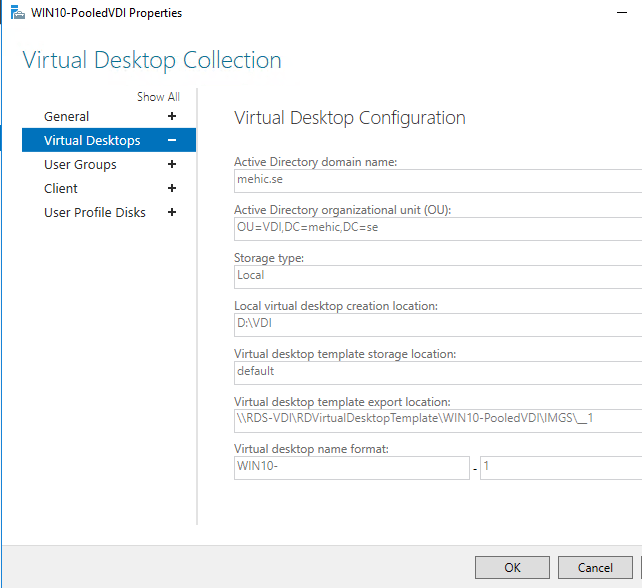
Task: Click the local virtual desktop creation location field
Action: point(437,323)
